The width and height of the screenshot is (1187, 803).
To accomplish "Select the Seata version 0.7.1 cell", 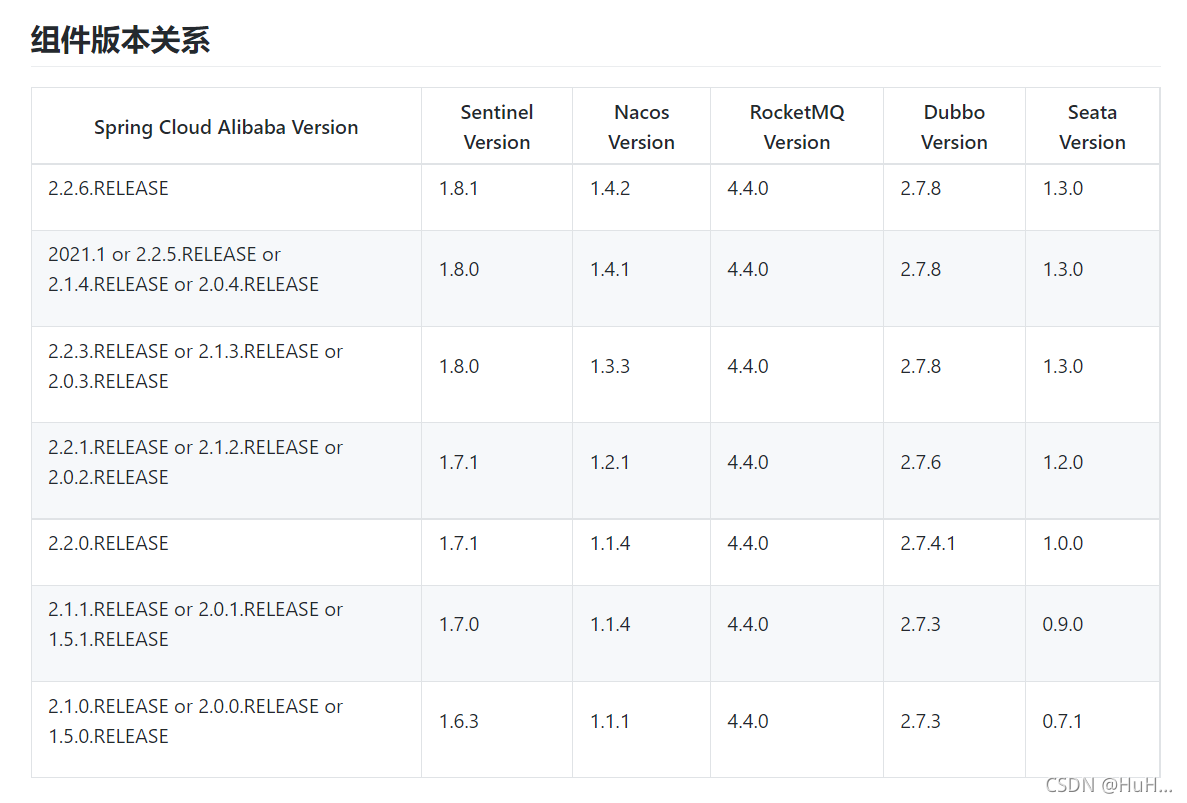I will click(1062, 720).
